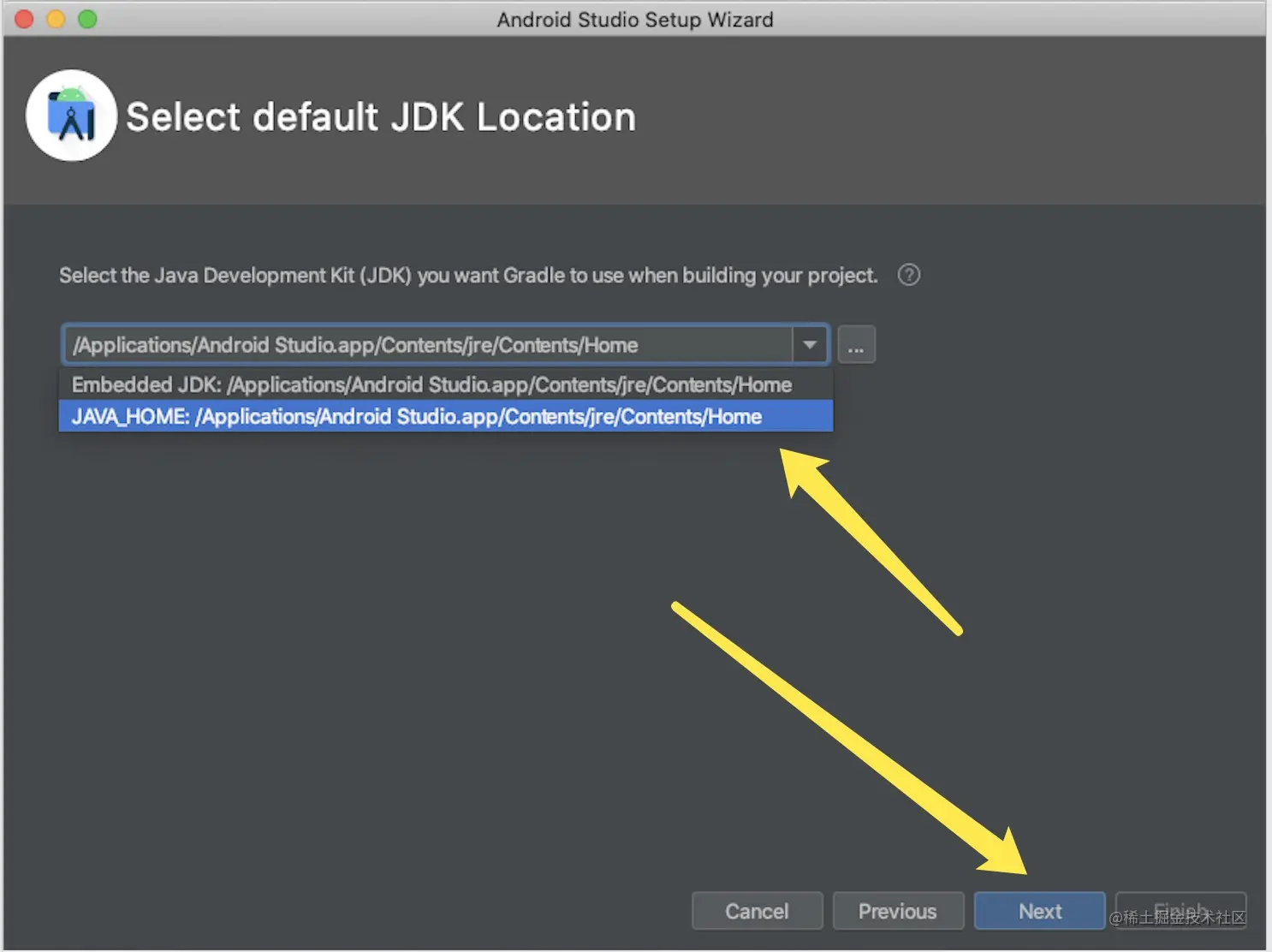Click the 'Select default JDK Location' heading
This screenshot has height=952, width=1272.
point(381,117)
